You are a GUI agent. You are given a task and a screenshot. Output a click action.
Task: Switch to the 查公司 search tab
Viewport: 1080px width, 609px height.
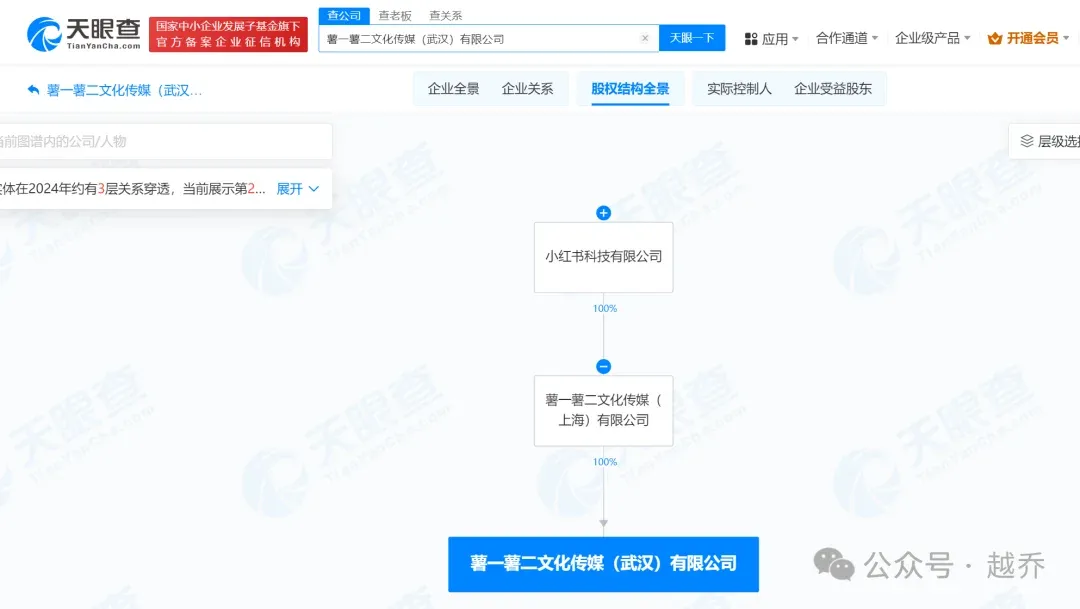pos(344,15)
